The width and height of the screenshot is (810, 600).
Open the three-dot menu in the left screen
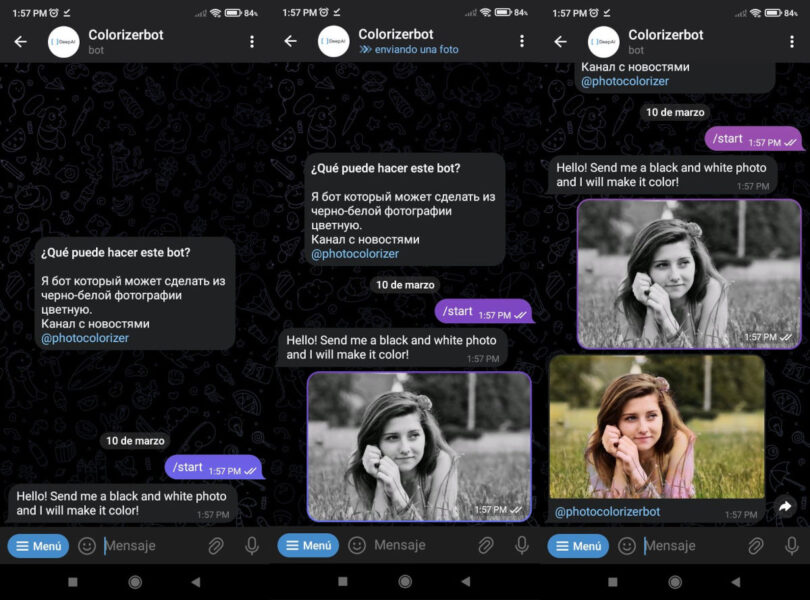click(252, 41)
